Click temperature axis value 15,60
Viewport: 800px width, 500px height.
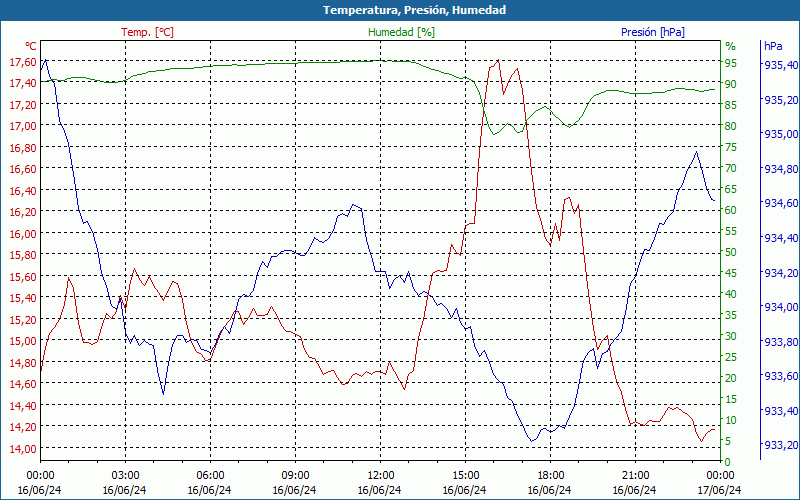pos(23,276)
